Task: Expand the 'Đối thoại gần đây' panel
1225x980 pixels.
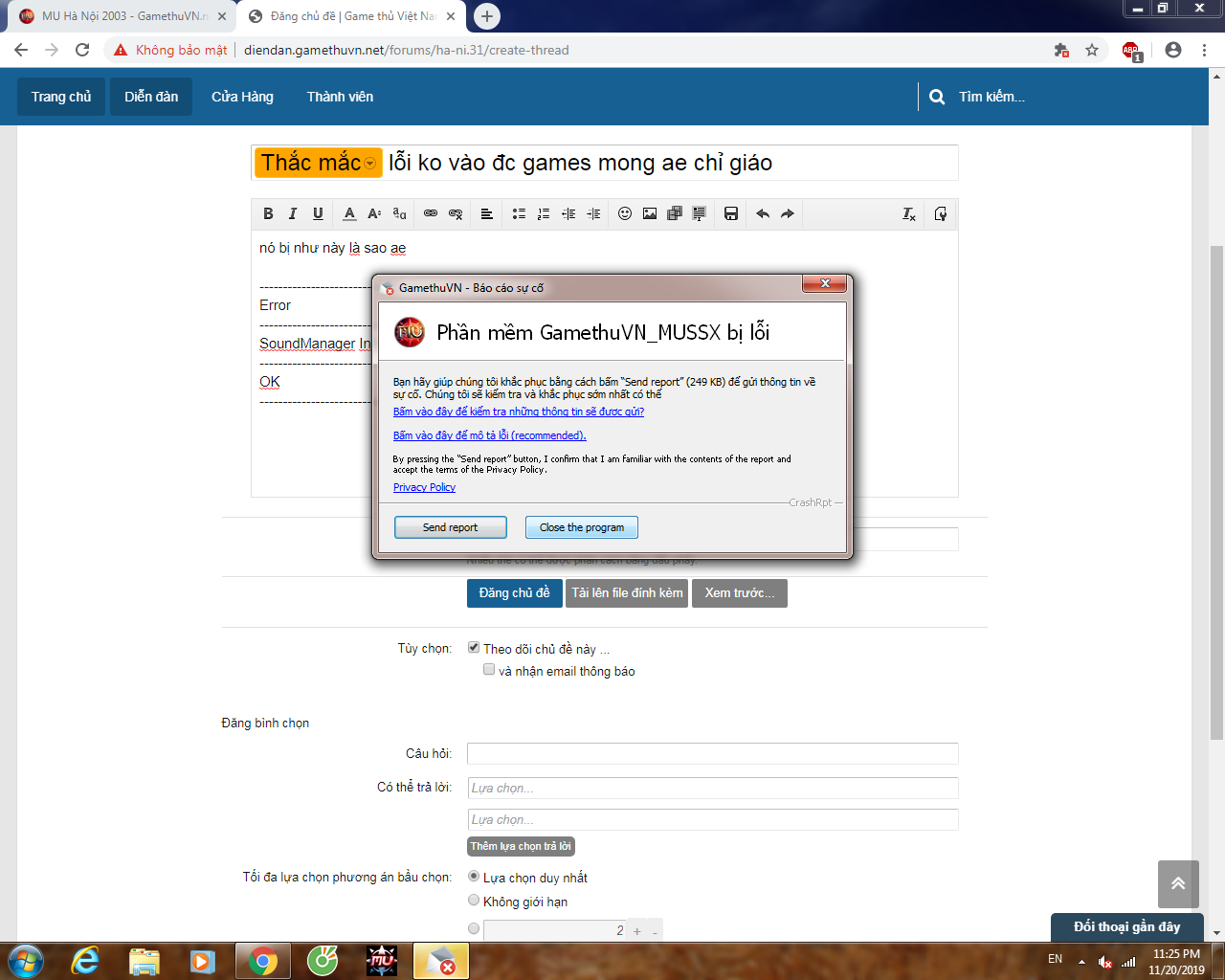Action: 1126,926
